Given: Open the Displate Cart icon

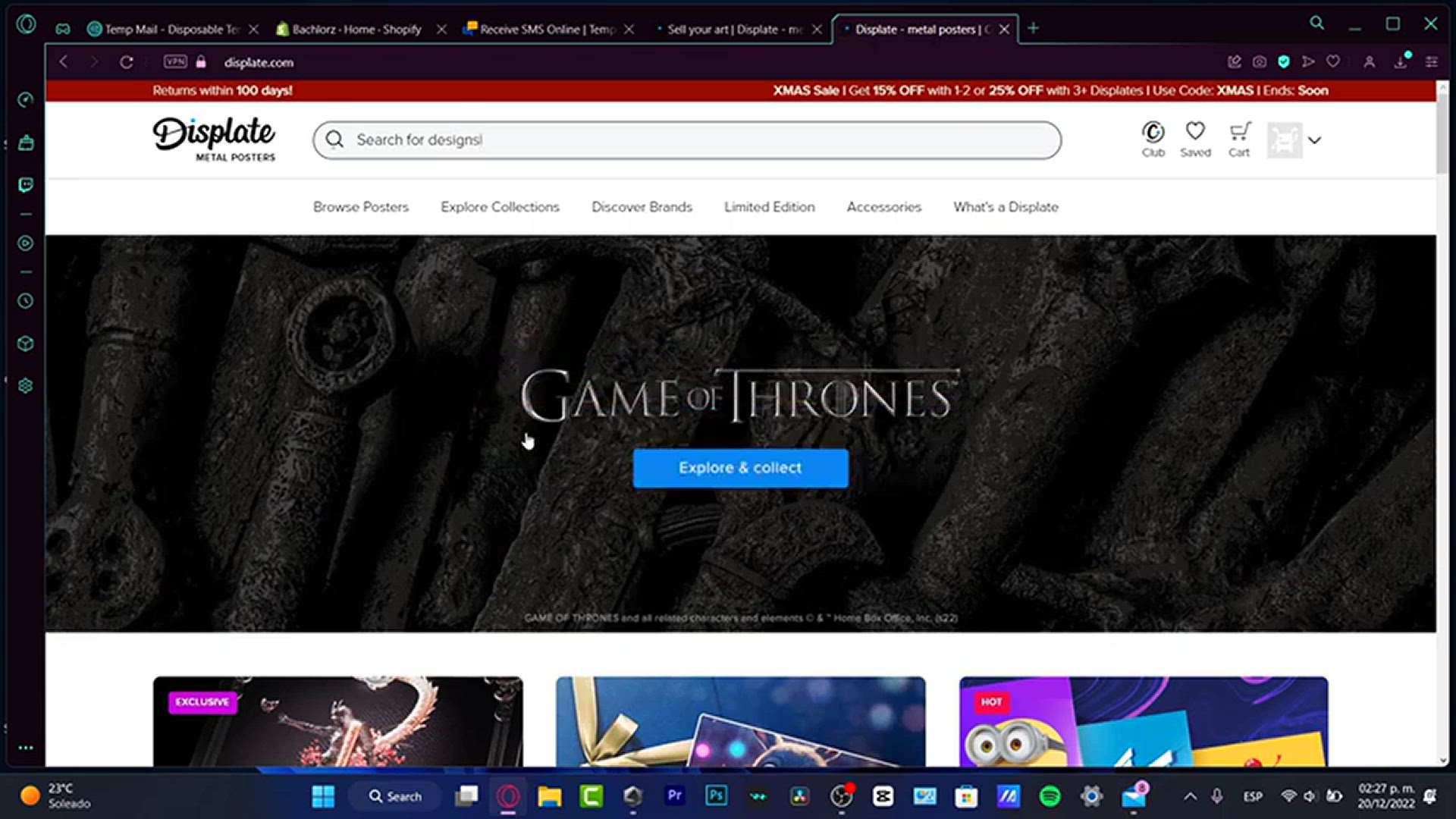Looking at the screenshot, I should pyautogui.click(x=1239, y=140).
